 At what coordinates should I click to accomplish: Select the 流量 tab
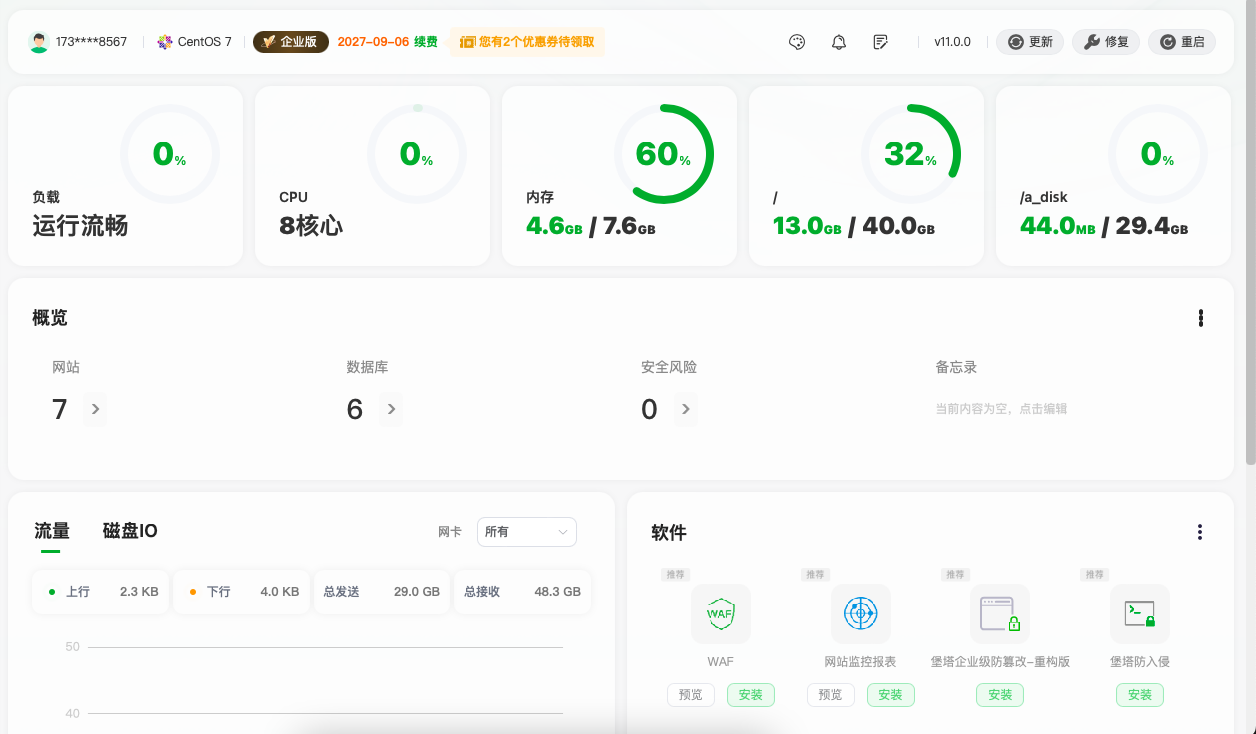point(52,531)
